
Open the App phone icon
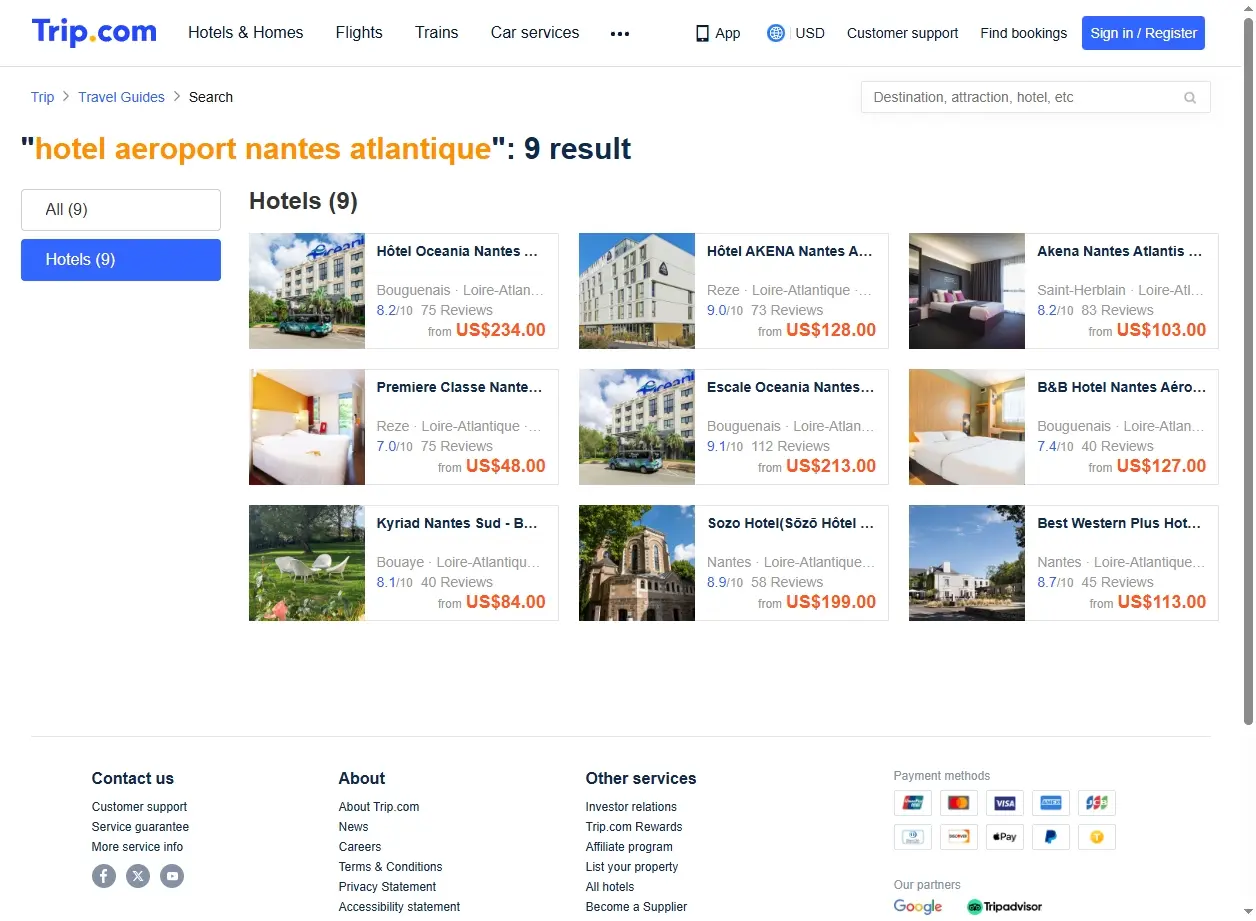click(702, 33)
